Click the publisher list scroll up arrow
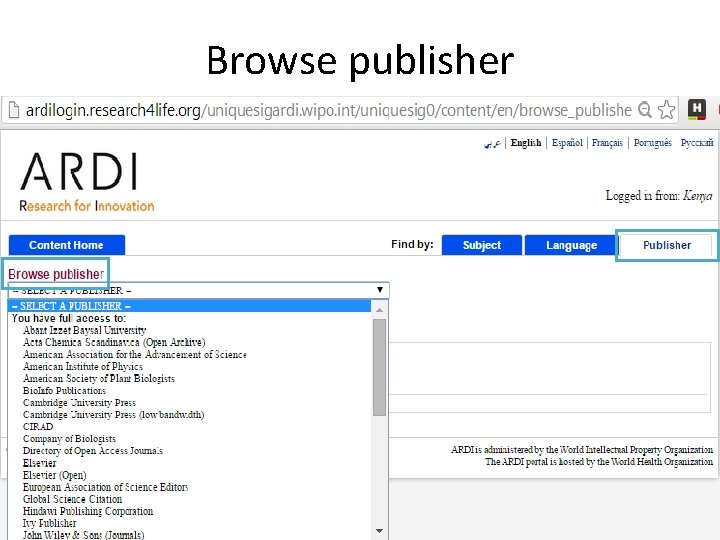The height and width of the screenshot is (540, 720). click(x=379, y=310)
